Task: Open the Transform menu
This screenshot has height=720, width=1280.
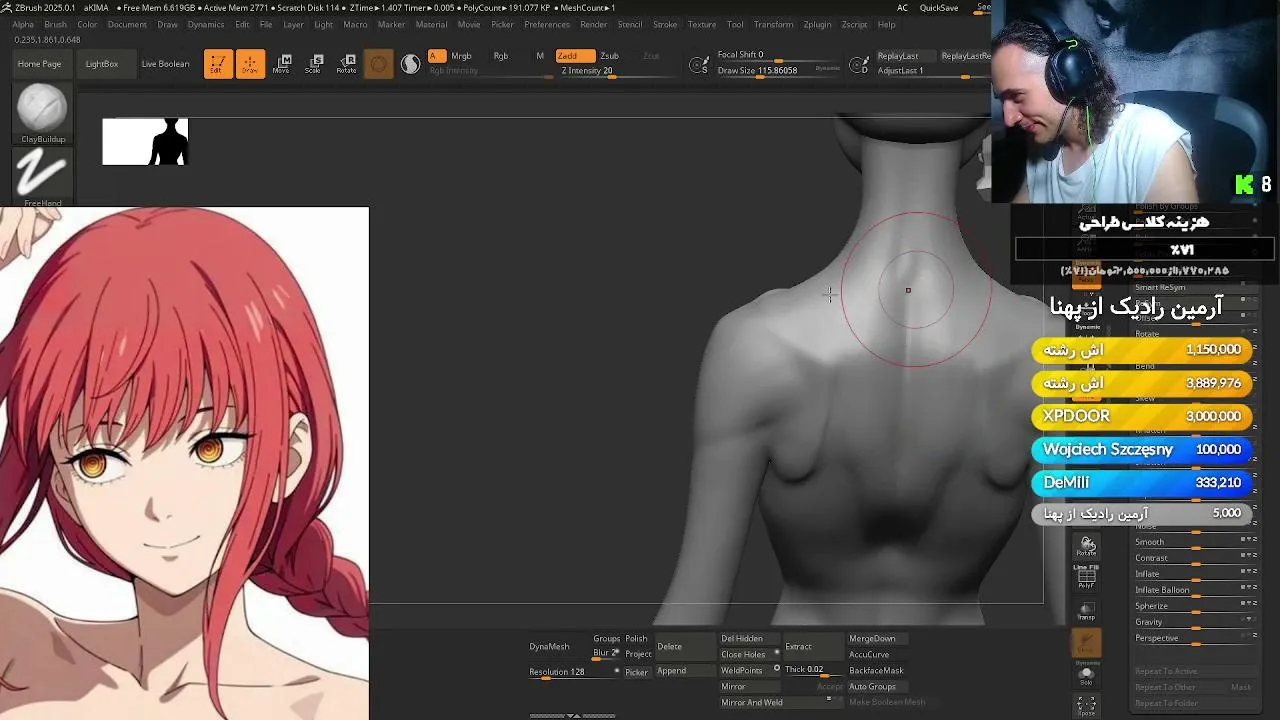Action: click(x=773, y=24)
